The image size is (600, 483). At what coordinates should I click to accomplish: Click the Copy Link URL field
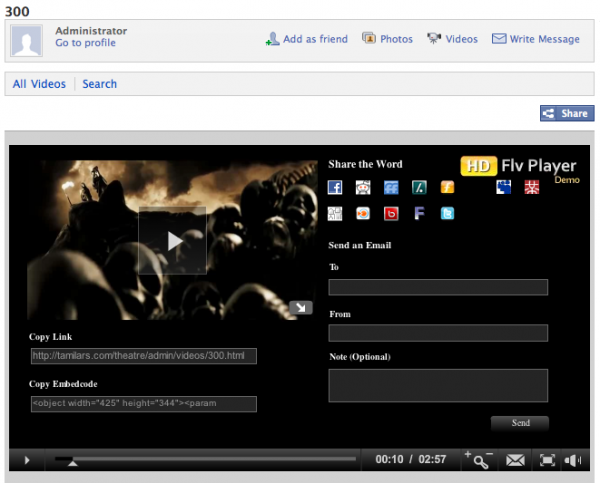pyautogui.click(x=144, y=356)
